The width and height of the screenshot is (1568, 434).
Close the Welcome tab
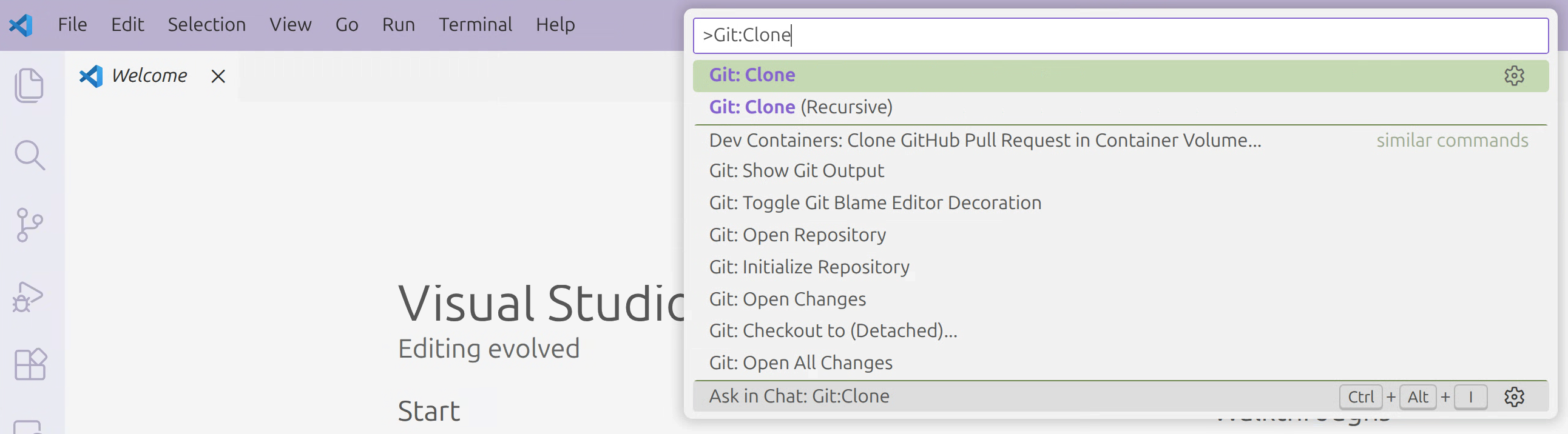(218, 76)
